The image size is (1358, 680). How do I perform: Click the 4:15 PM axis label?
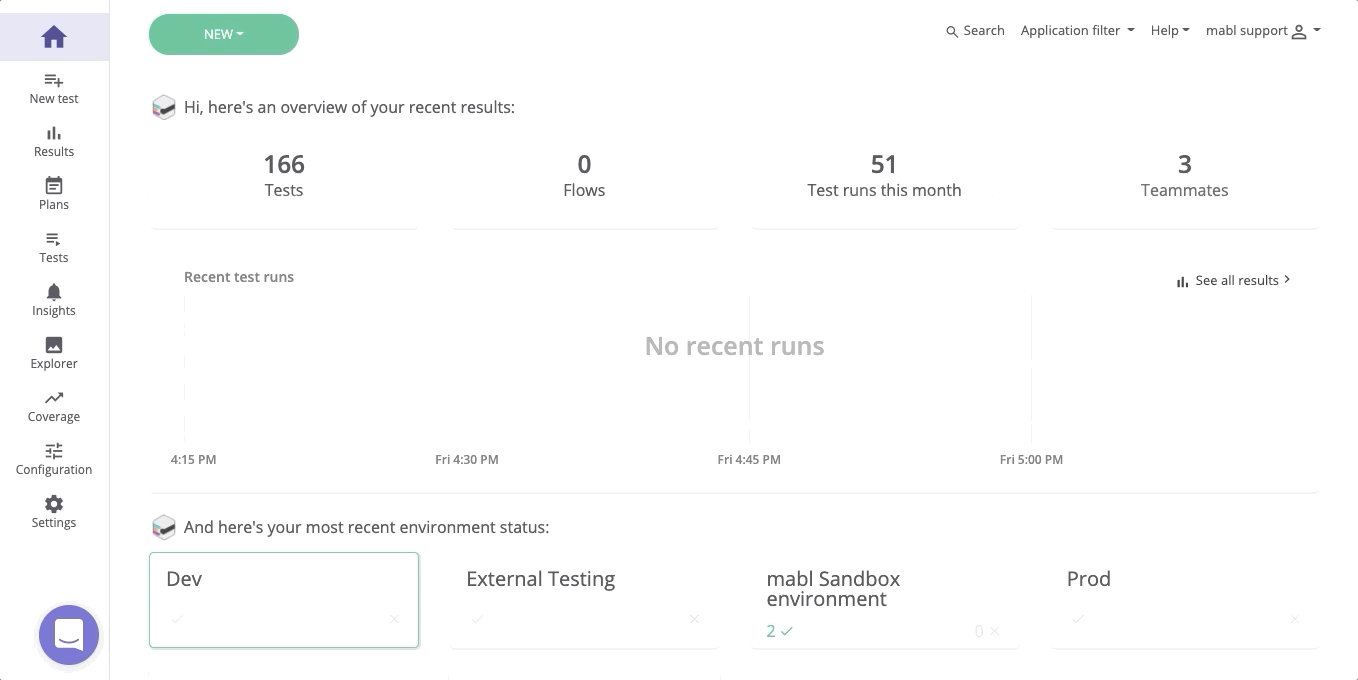pyautogui.click(x=193, y=460)
